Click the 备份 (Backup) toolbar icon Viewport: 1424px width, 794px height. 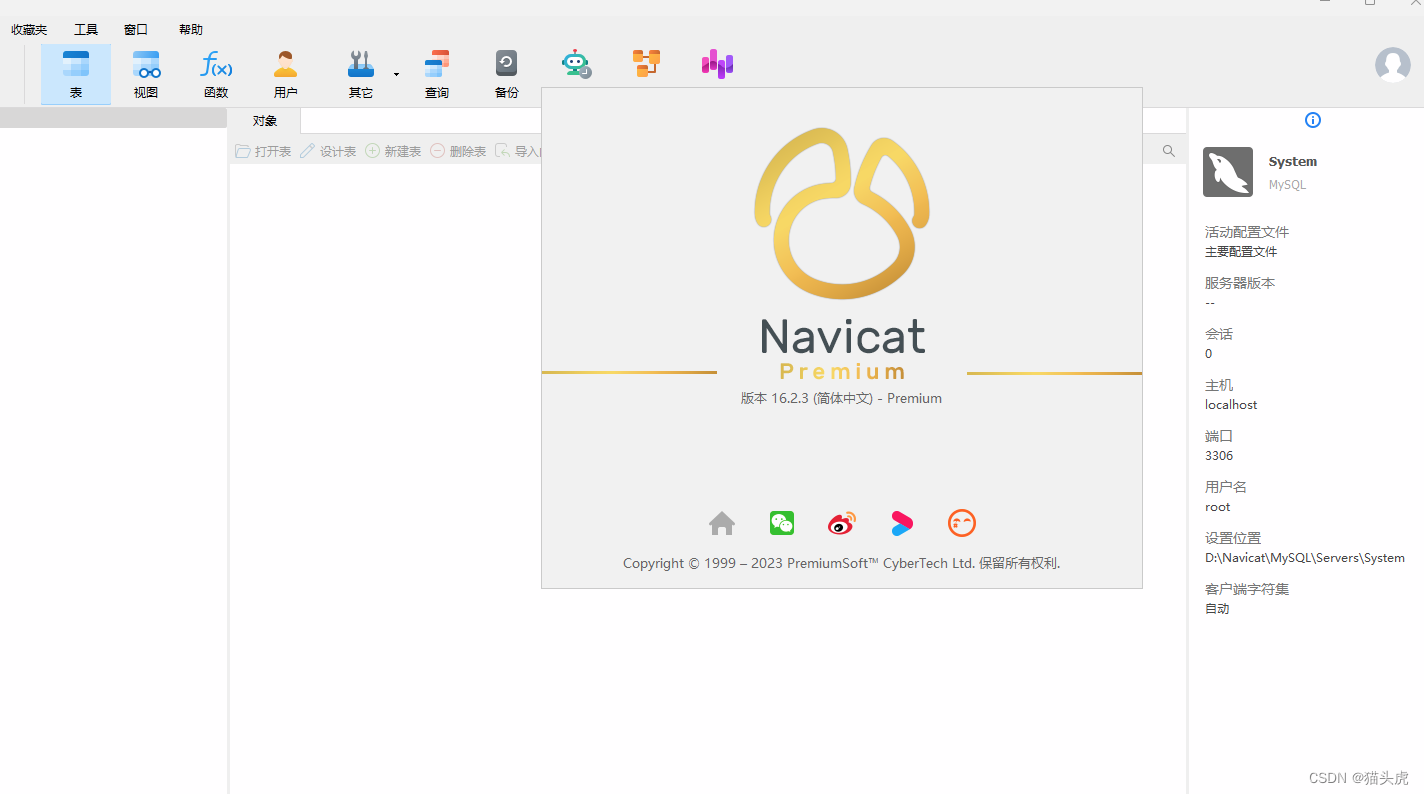506,73
